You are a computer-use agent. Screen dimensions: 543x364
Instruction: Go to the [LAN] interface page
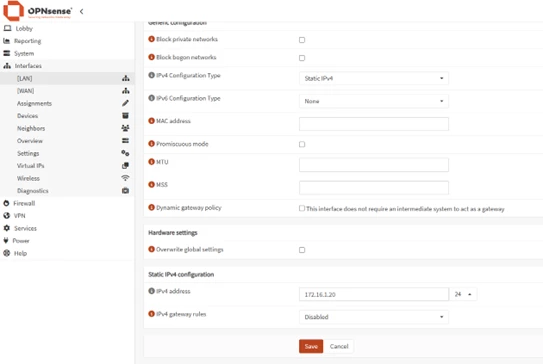(25, 78)
